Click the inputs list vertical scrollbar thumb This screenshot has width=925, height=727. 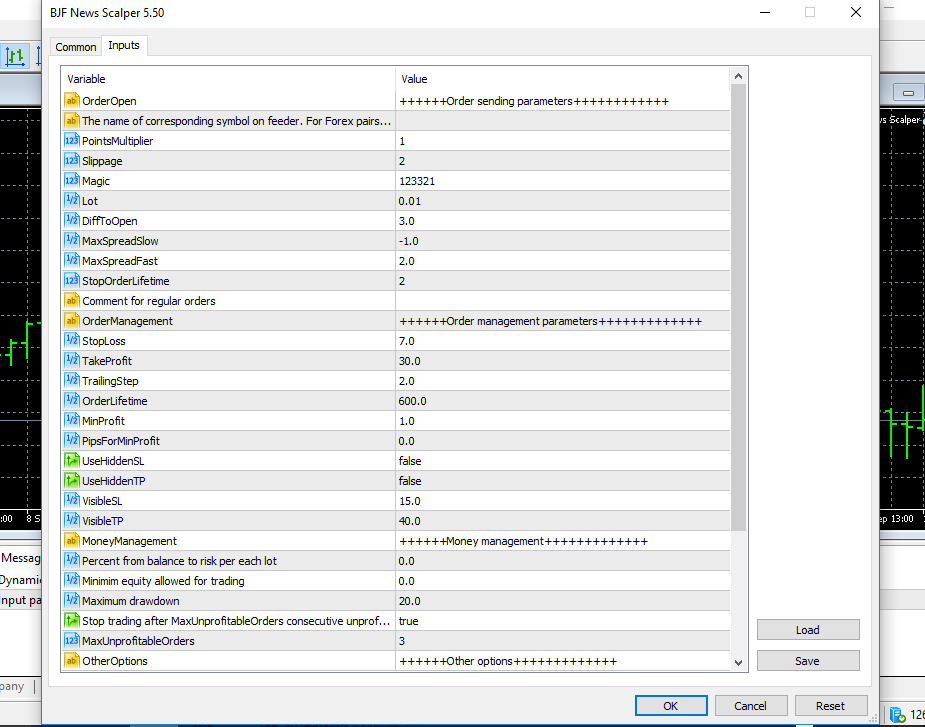738,307
